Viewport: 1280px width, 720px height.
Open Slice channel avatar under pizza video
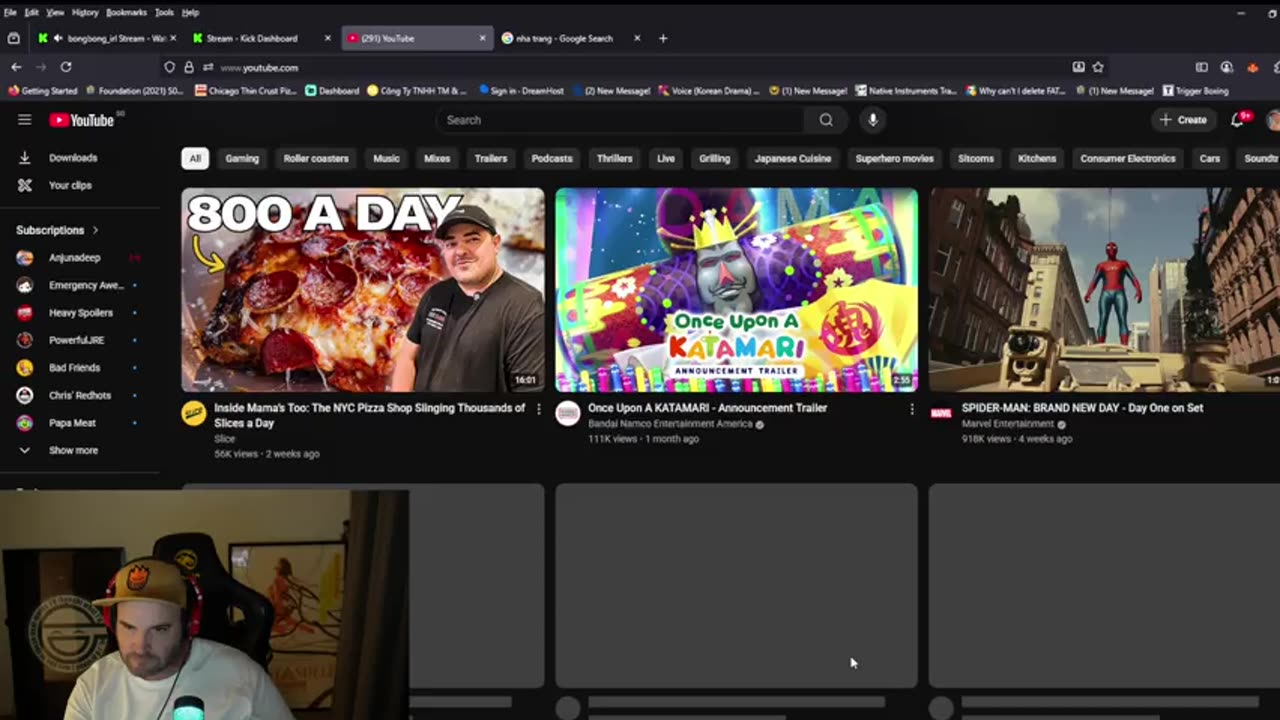pyautogui.click(x=194, y=413)
